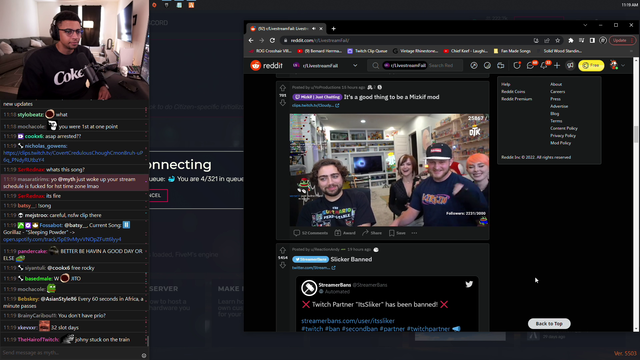This screenshot has width=640, height=360.
Task: Bookmark this page with the star icon
Action: tap(558, 40)
